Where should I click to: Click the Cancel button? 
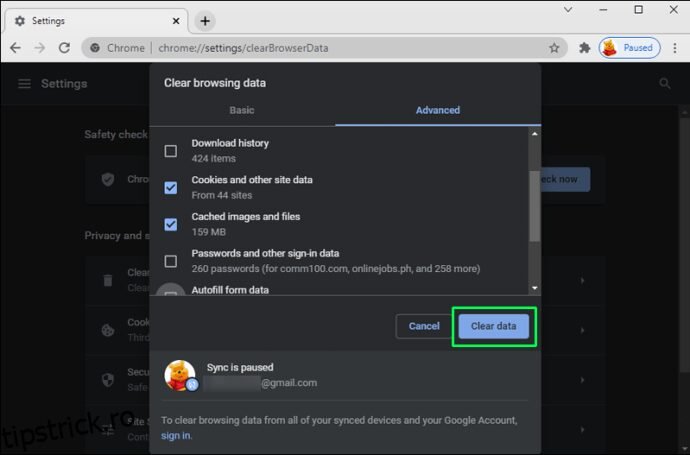pyautogui.click(x=424, y=326)
